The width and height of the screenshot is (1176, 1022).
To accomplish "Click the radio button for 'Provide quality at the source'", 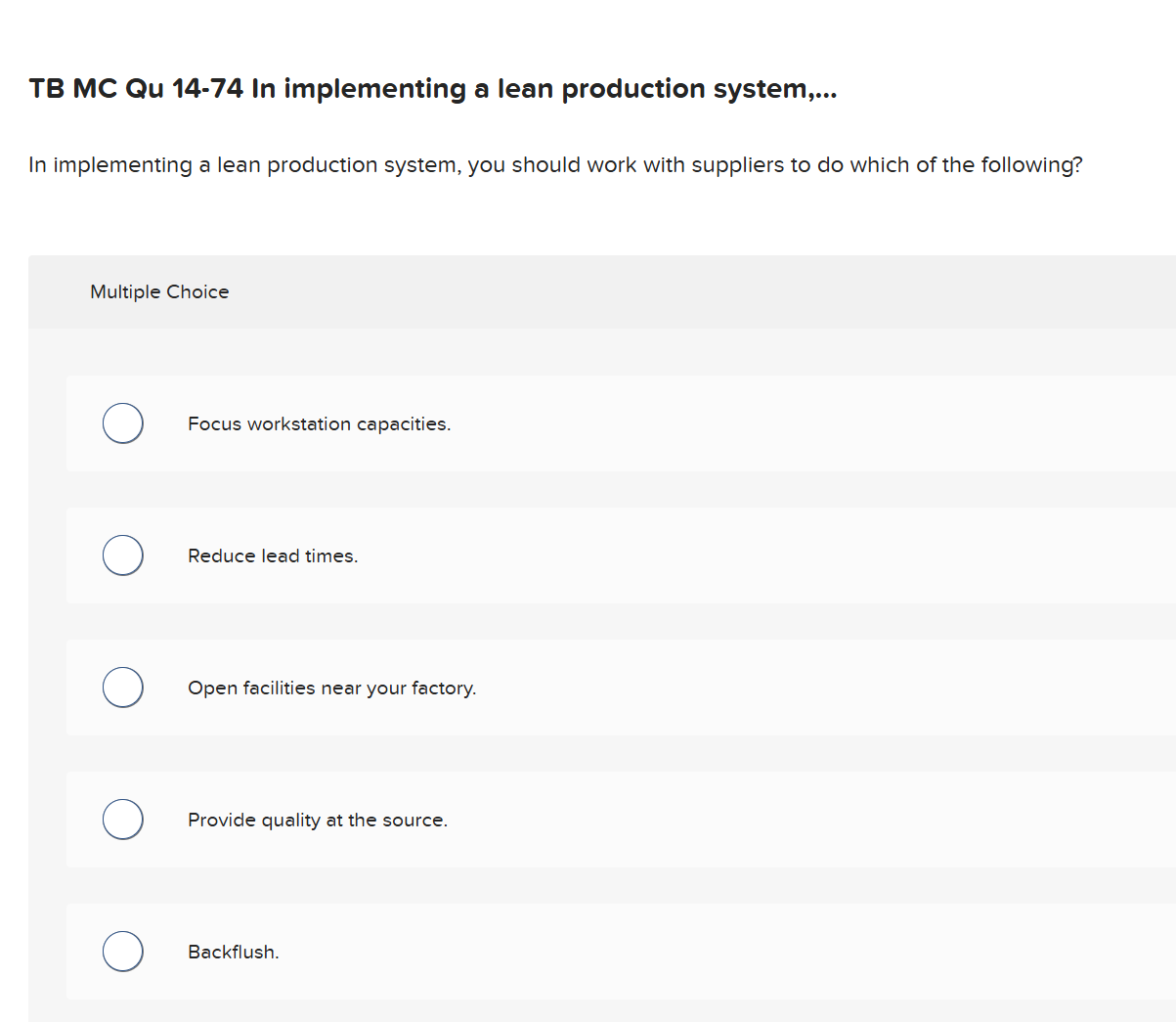I will (122, 819).
